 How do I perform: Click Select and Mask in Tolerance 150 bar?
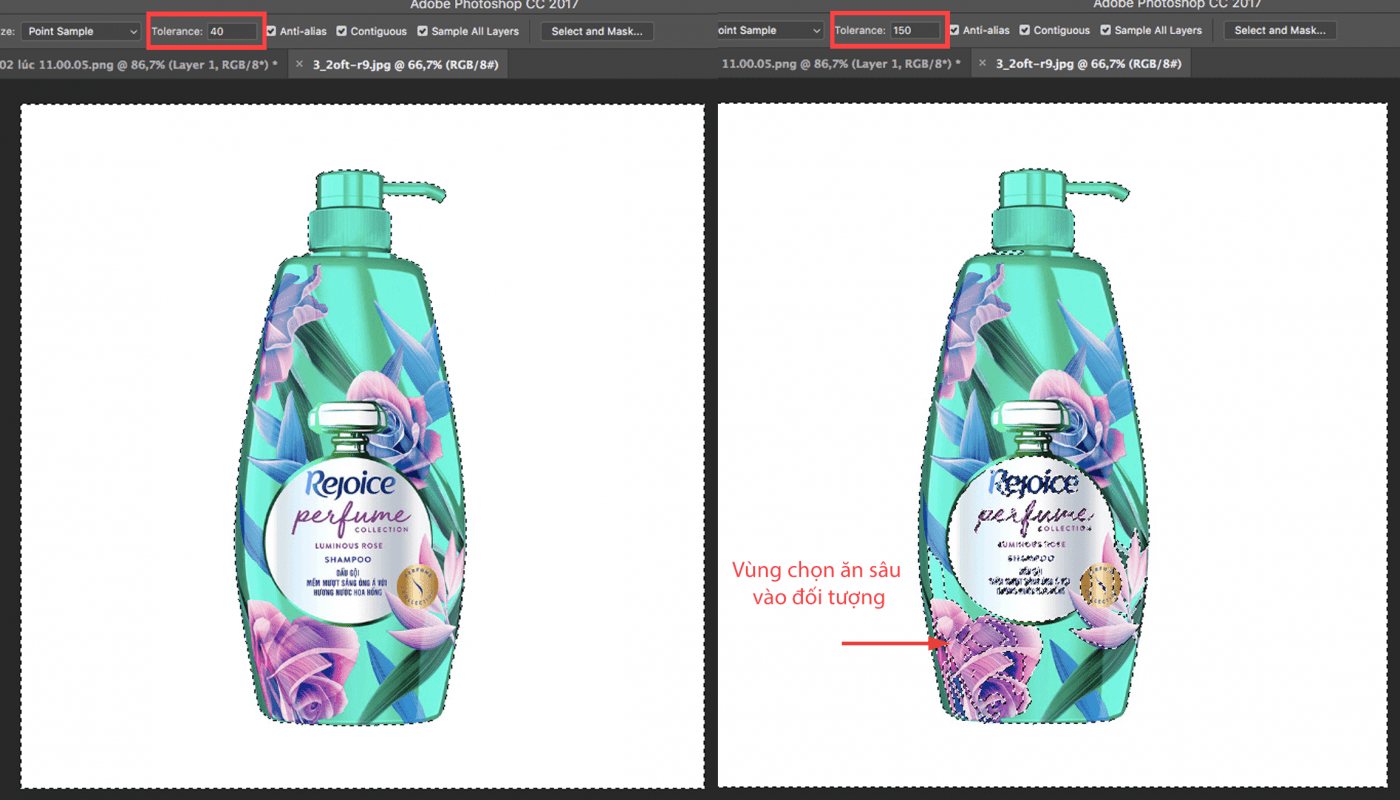tap(1280, 30)
